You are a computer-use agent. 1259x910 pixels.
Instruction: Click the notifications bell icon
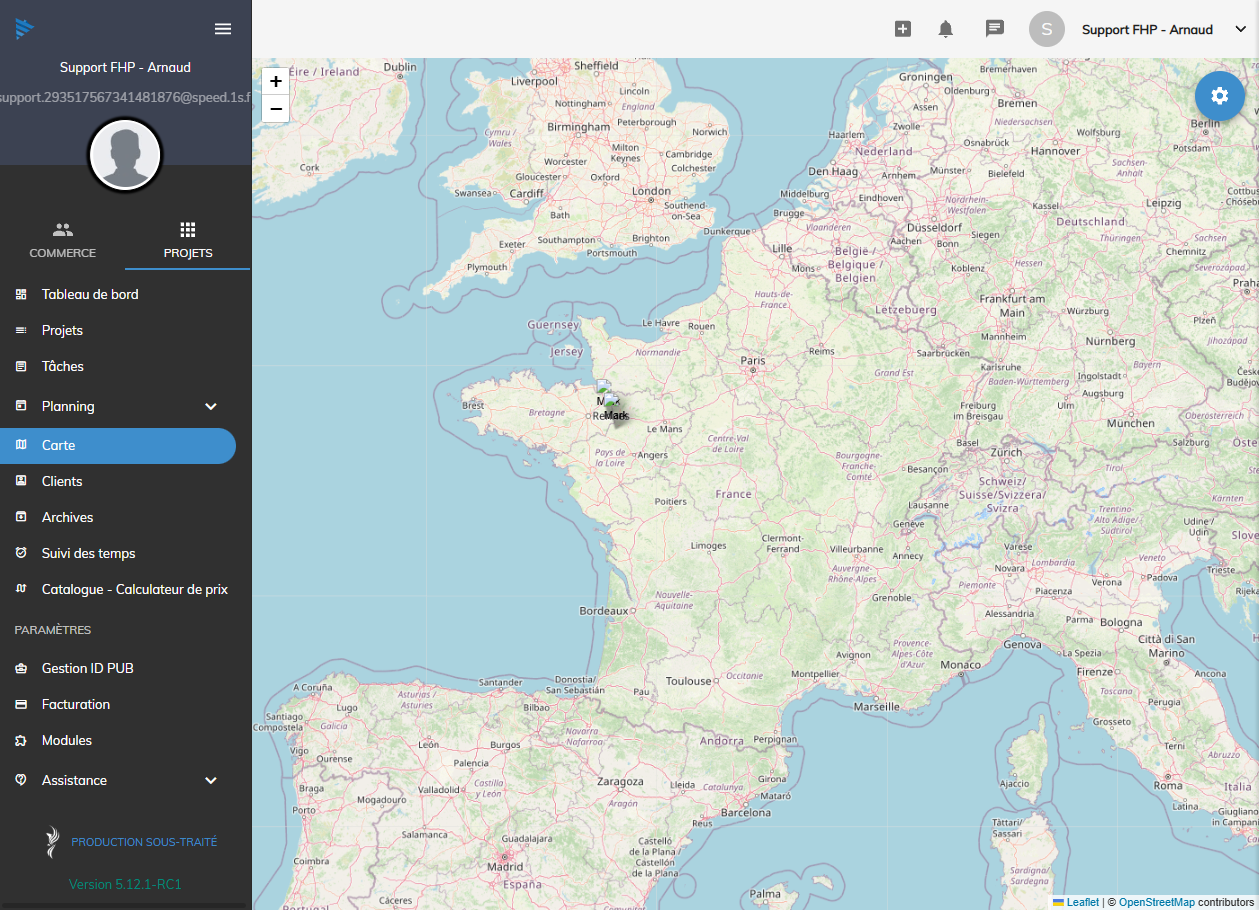945,29
